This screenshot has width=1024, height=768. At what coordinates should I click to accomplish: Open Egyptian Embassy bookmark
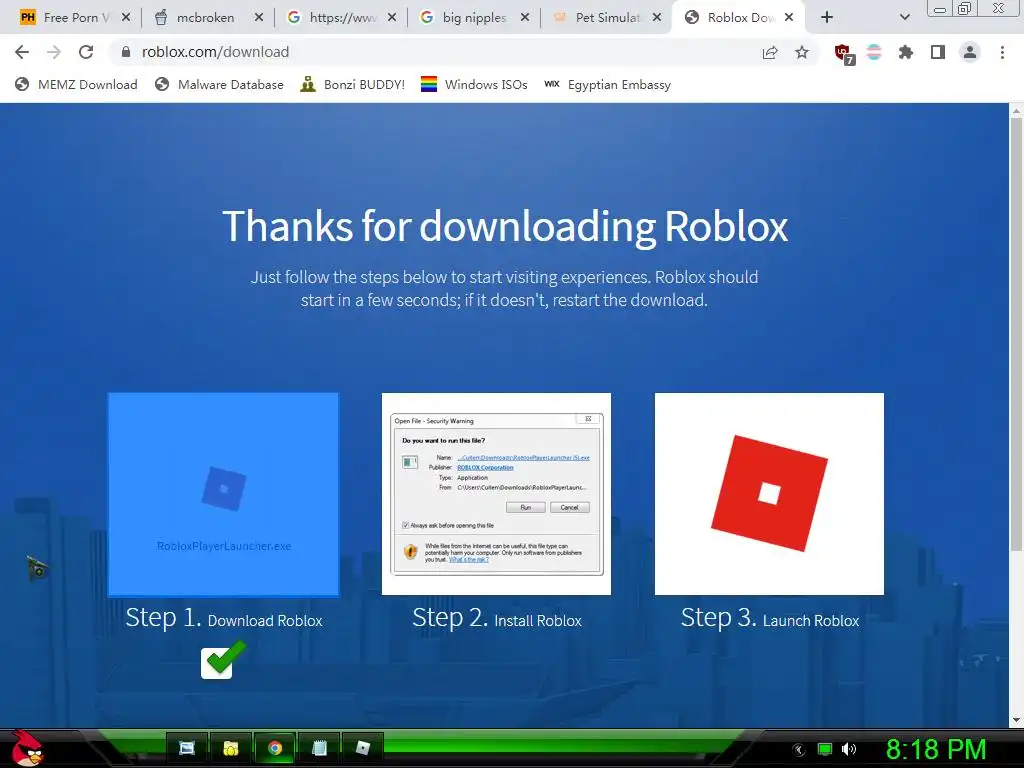(607, 84)
